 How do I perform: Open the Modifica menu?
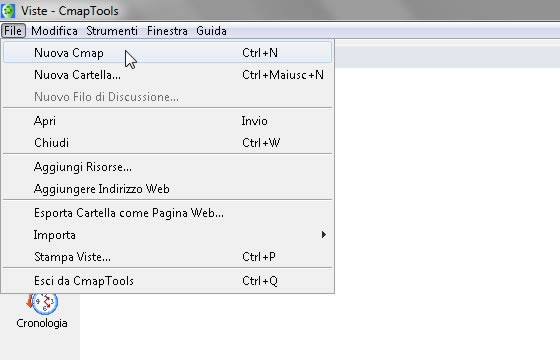pyautogui.click(x=54, y=31)
